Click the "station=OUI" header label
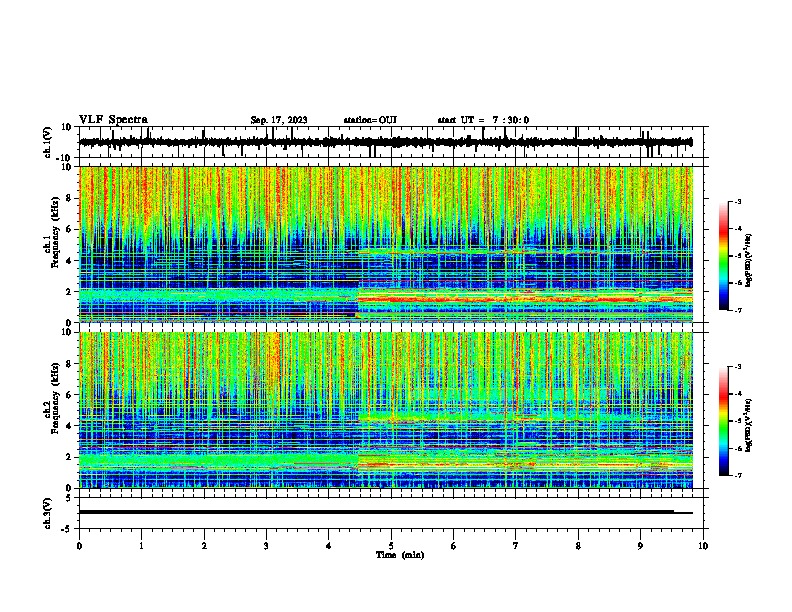The height and width of the screenshot is (612, 792). click(x=370, y=120)
